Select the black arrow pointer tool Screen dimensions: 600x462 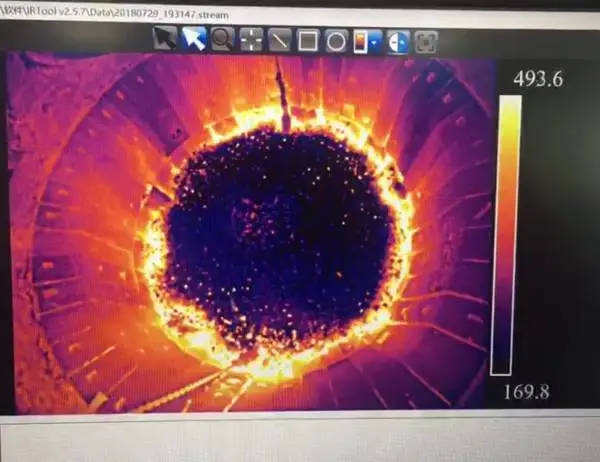pos(165,38)
